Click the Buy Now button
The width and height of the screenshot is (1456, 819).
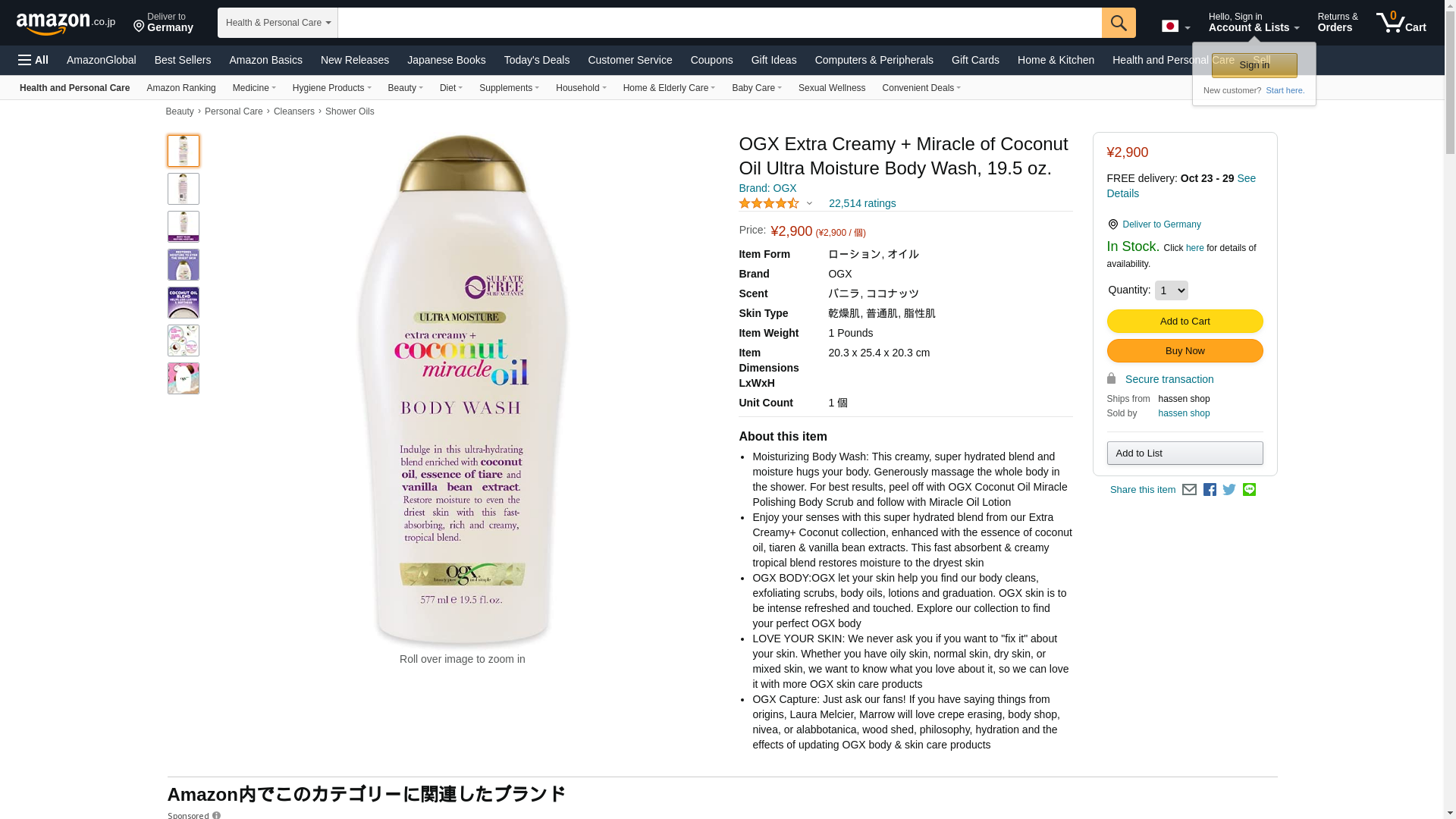click(x=1185, y=351)
